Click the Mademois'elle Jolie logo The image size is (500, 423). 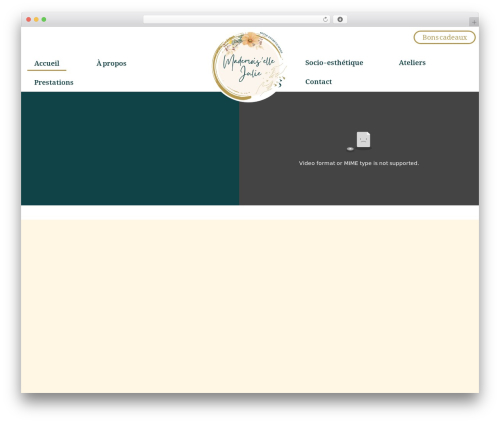click(249, 67)
